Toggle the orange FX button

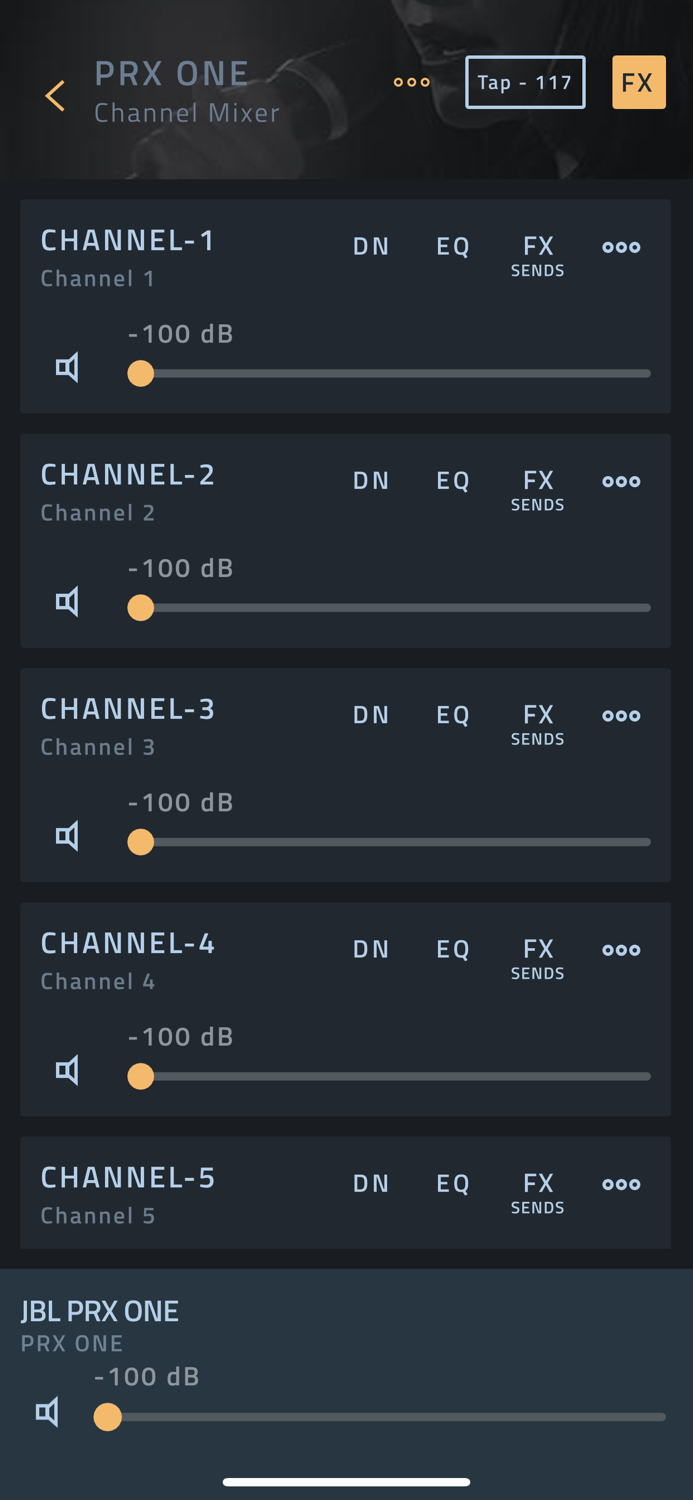638,82
